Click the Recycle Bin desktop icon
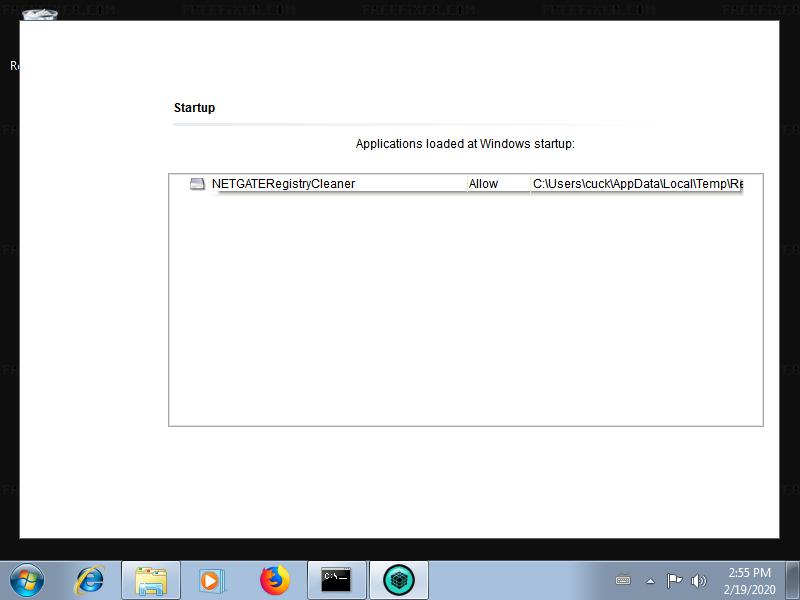Viewport: 800px width, 600px height. click(x=40, y=14)
